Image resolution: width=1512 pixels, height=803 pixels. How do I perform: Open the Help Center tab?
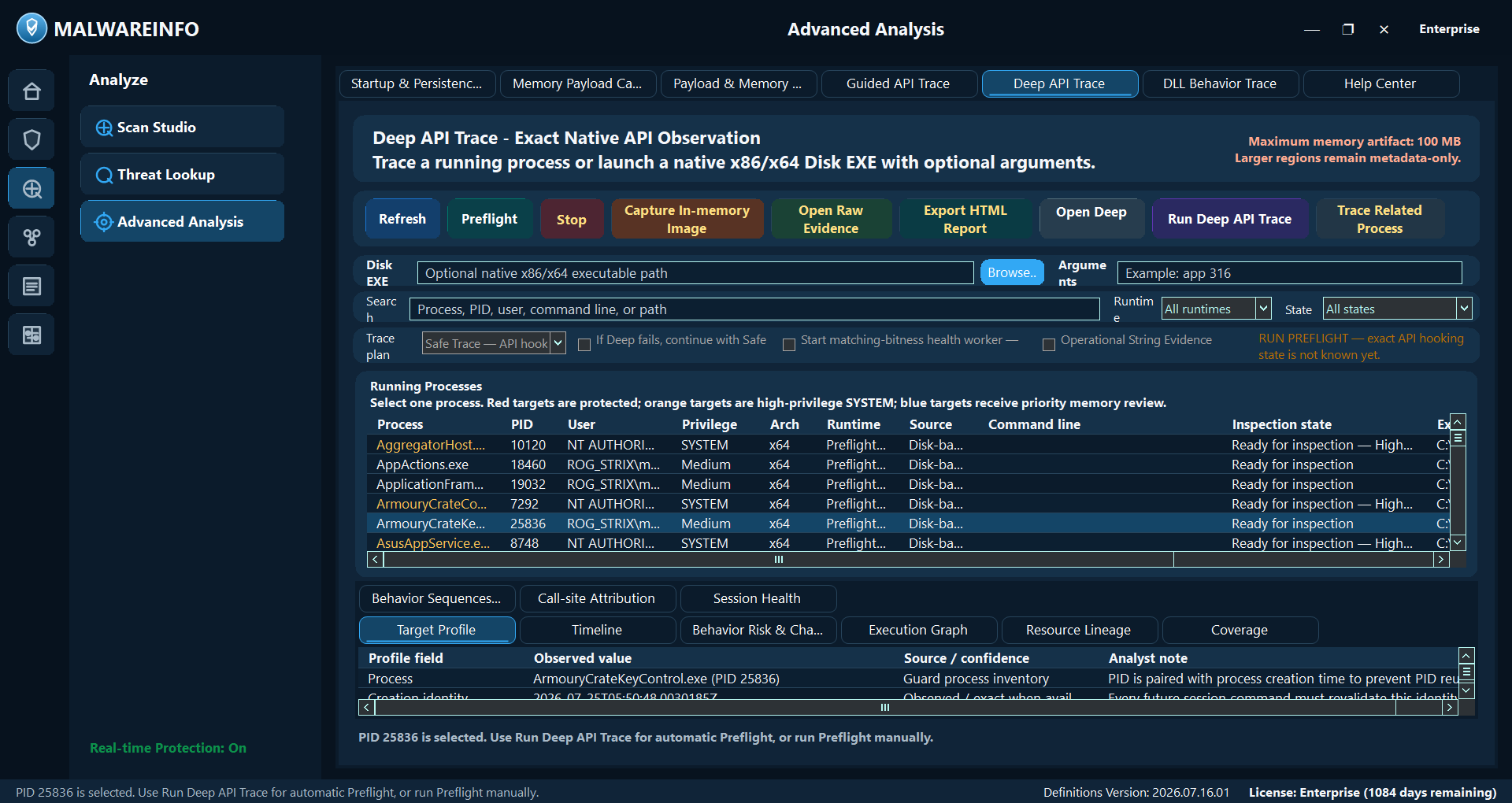point(1381,83)
